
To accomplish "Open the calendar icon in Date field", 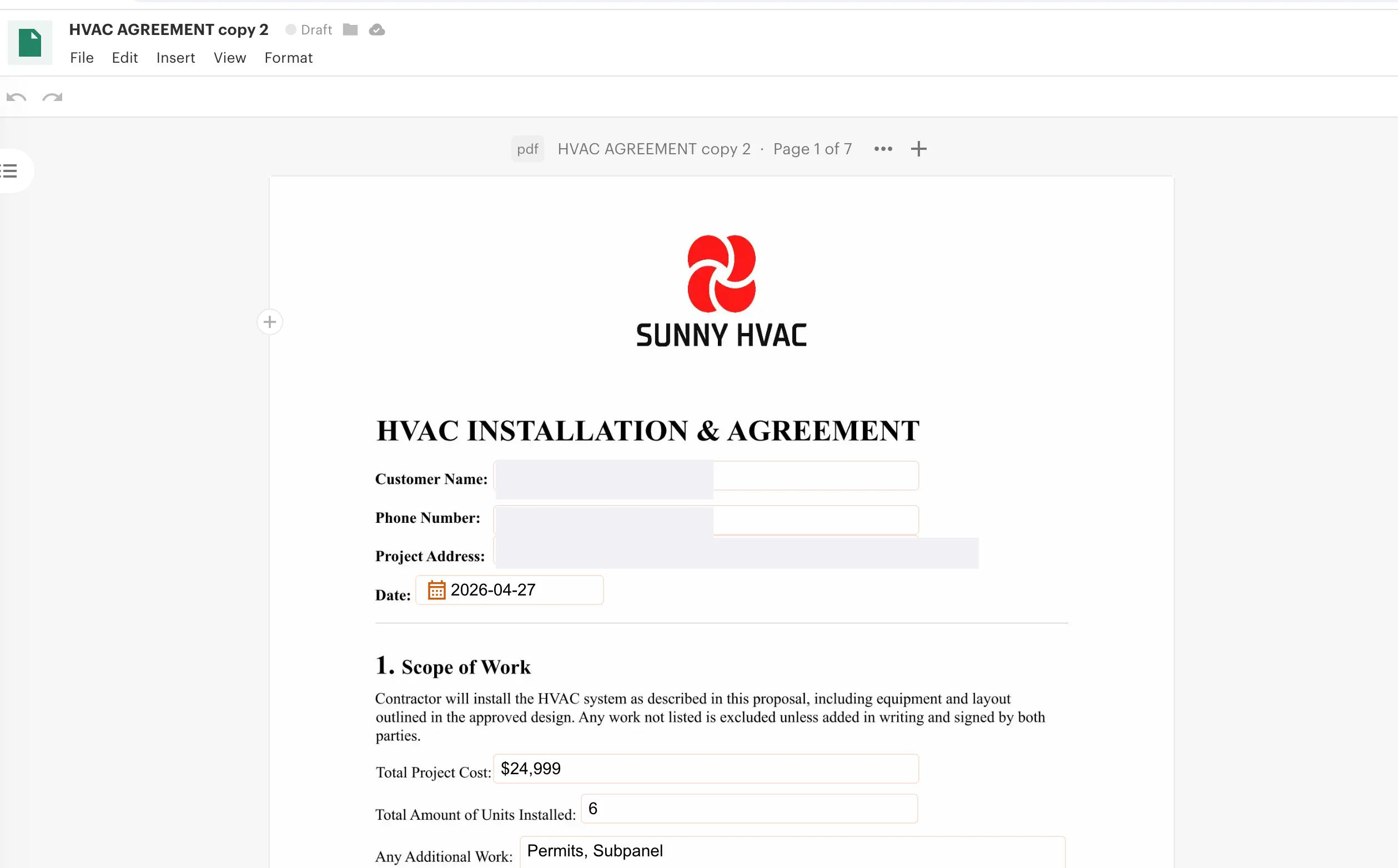I will coord(436,590).
